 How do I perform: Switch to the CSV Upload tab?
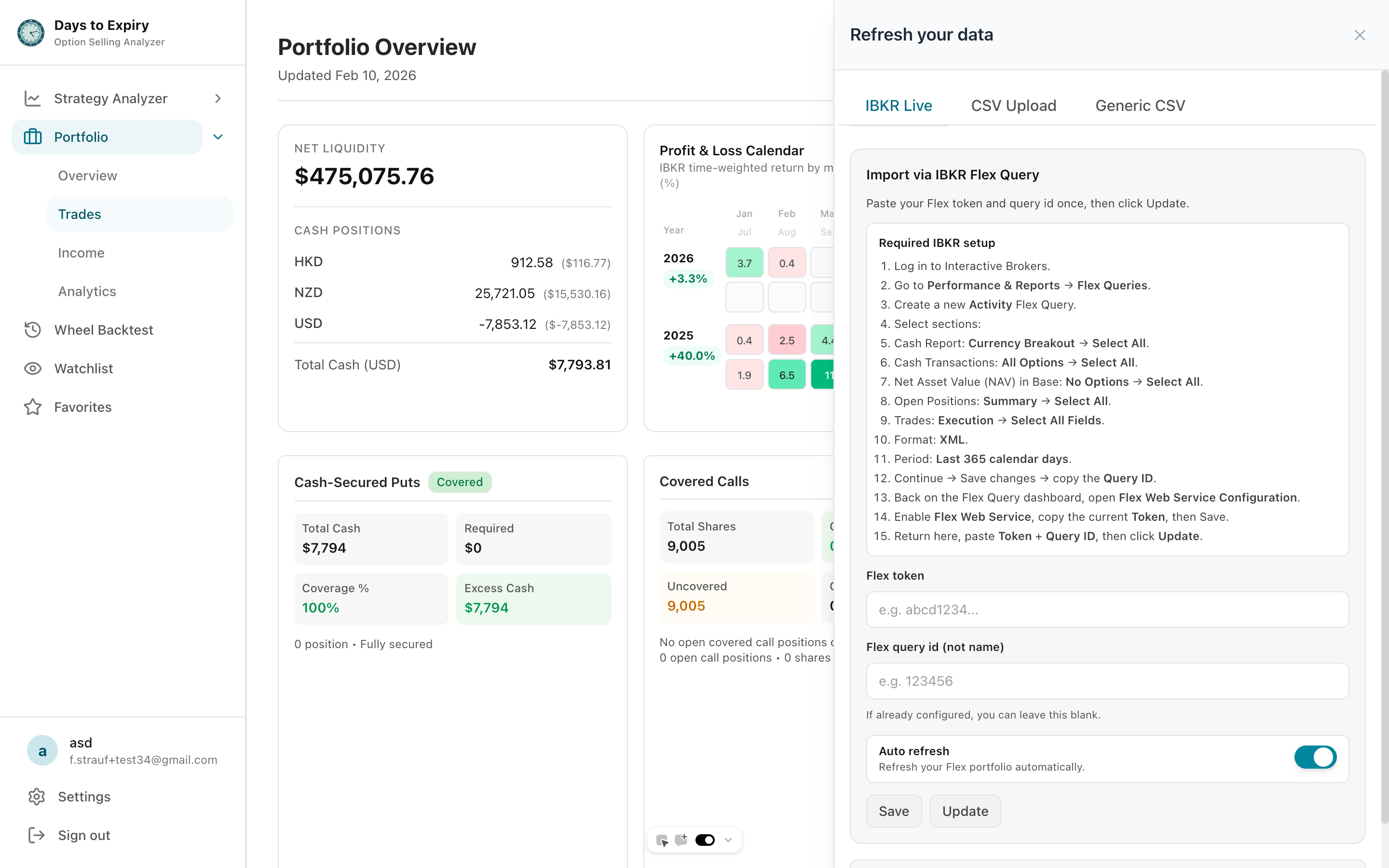(1013, 105)
